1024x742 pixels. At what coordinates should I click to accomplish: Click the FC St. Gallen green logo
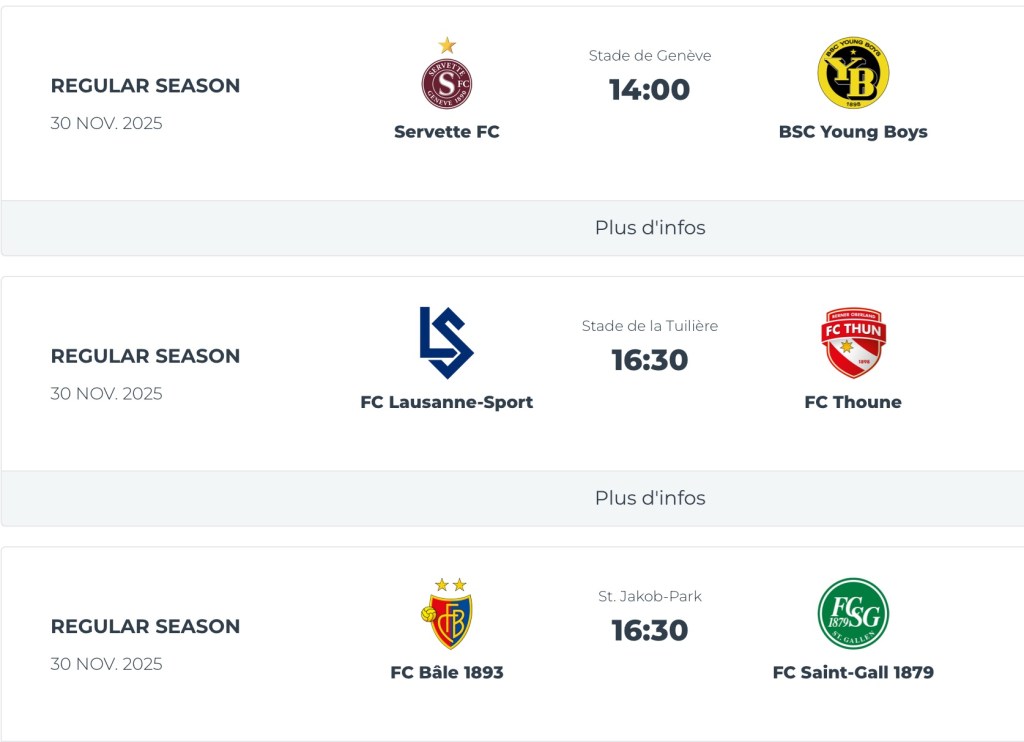tap(853, 614)
